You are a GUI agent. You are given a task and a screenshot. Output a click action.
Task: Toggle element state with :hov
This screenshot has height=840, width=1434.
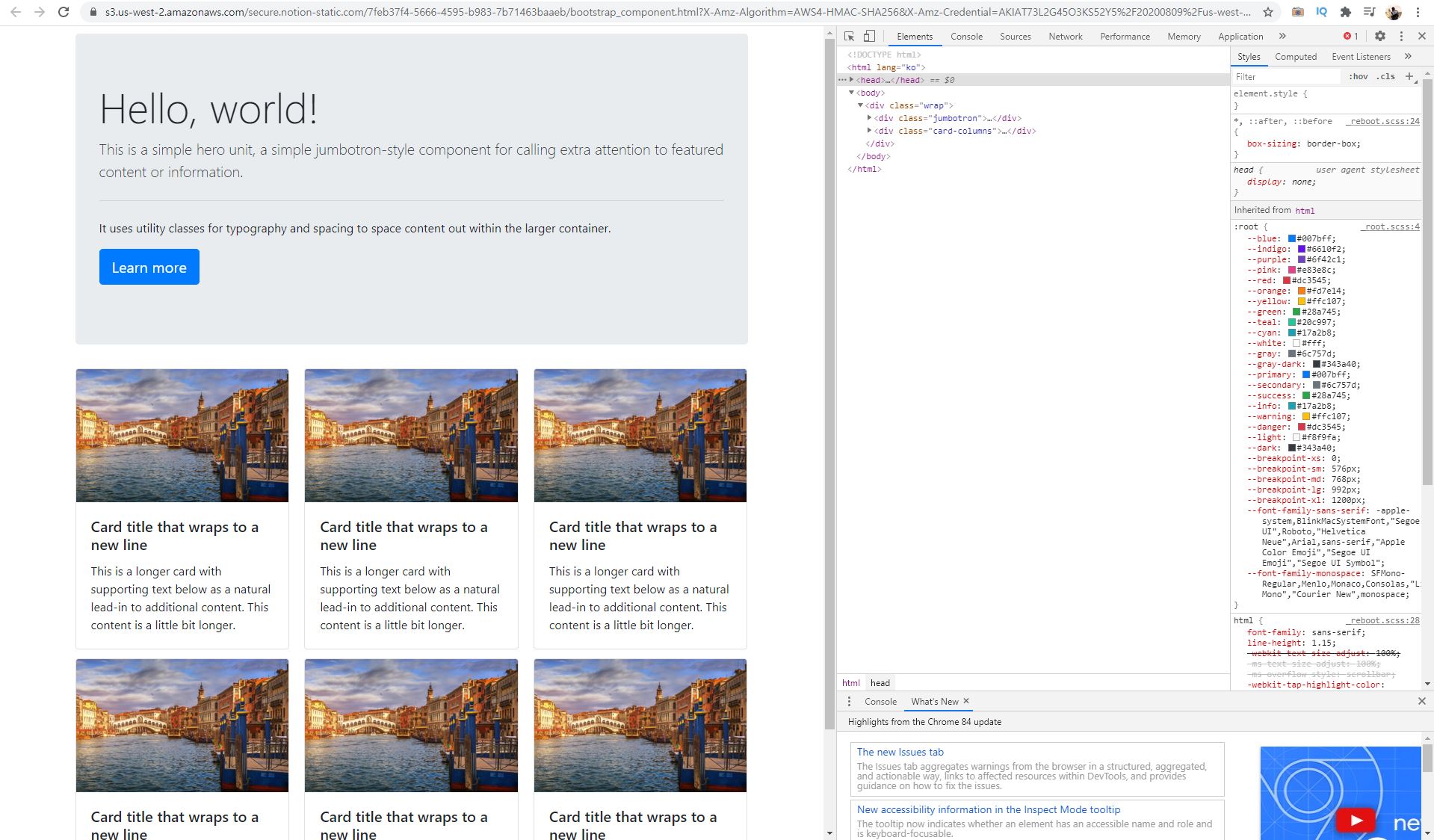(1359, 76)
